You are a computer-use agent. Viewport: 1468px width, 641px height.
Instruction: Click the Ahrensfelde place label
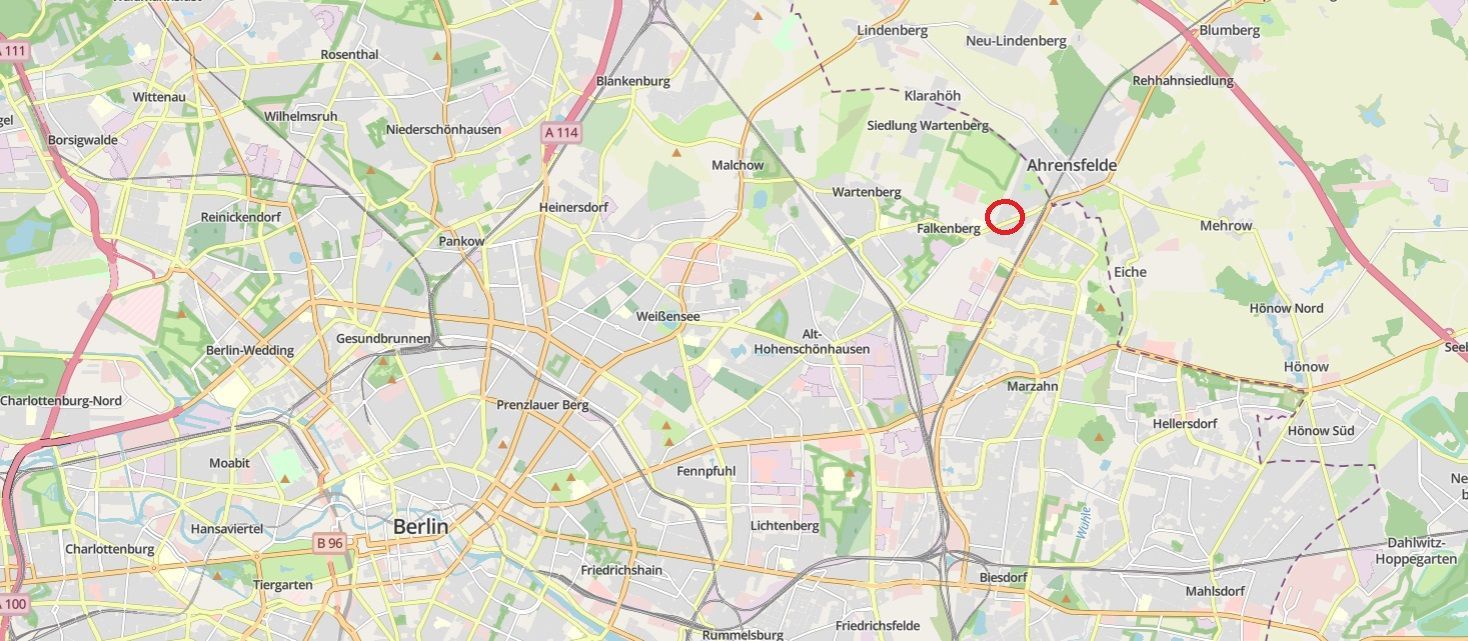(x=1071, y=165)
